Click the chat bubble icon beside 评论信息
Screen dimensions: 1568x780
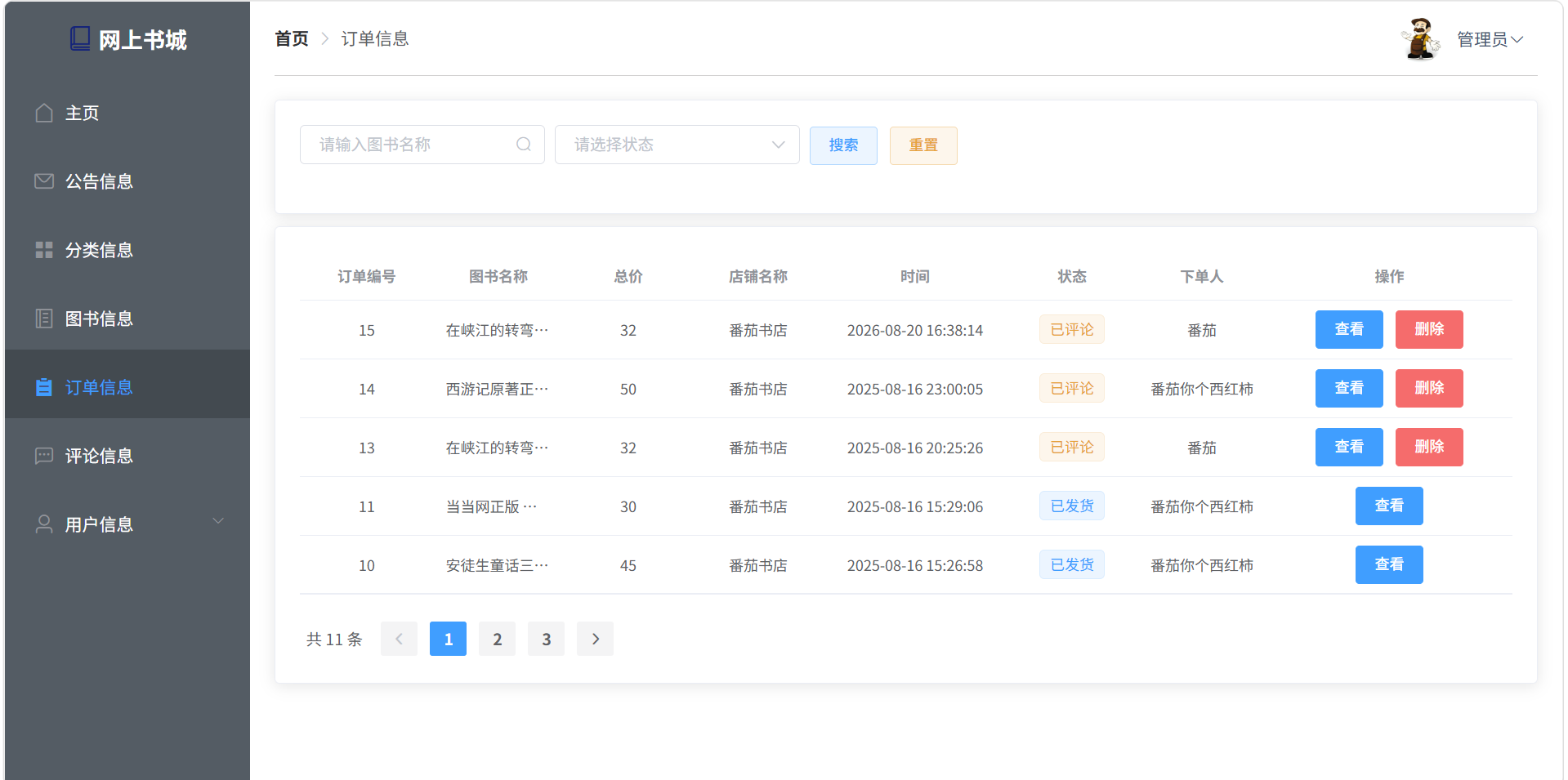coord(44,456)
